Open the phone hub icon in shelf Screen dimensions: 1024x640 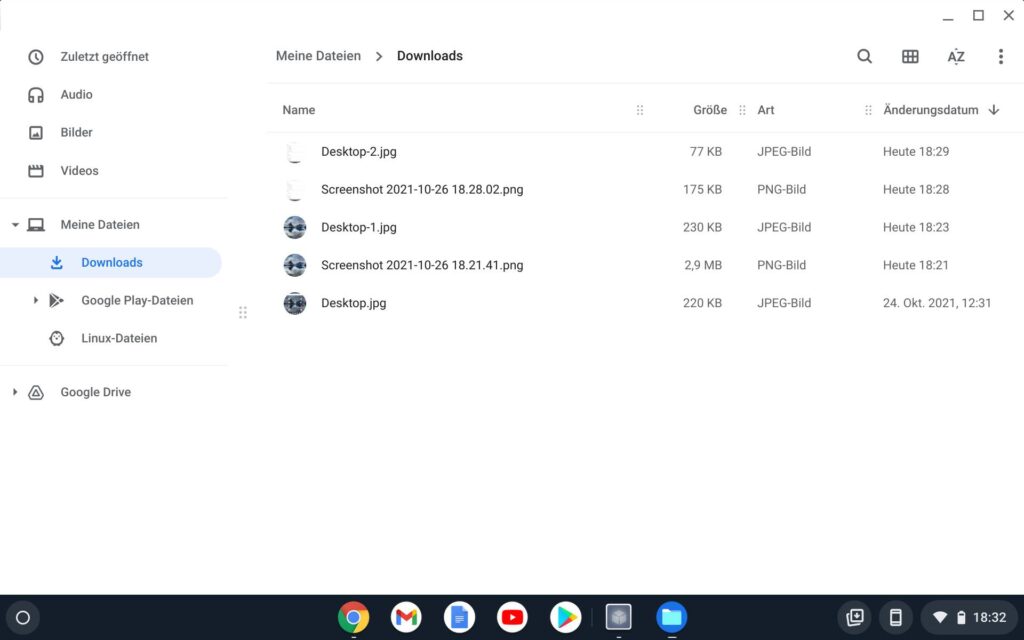[x=895, y=617]
